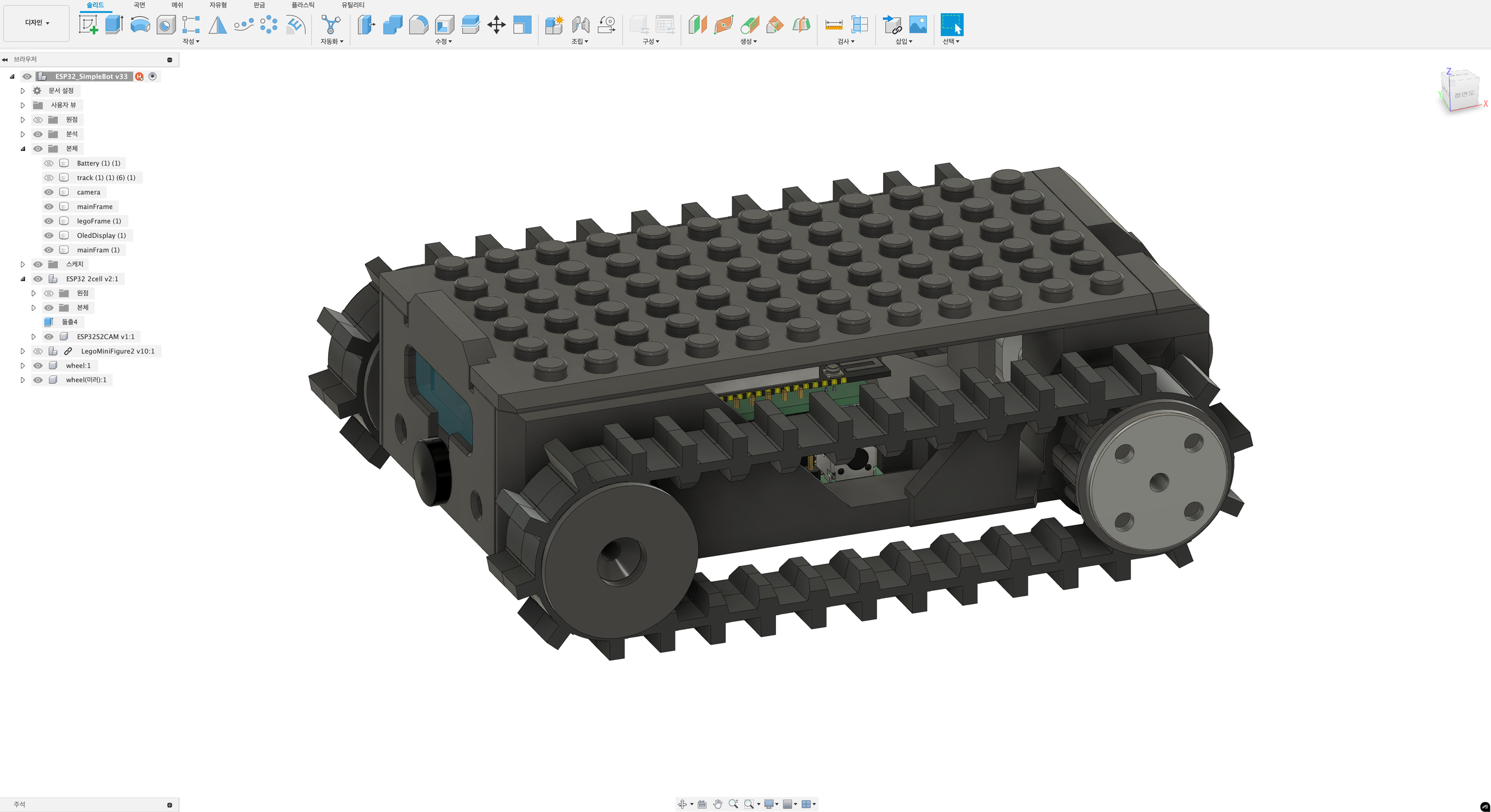Open the 수정 menu label
Image resolution: width=1491 pixels, height=812 pixels.
(x=443, y=42)
